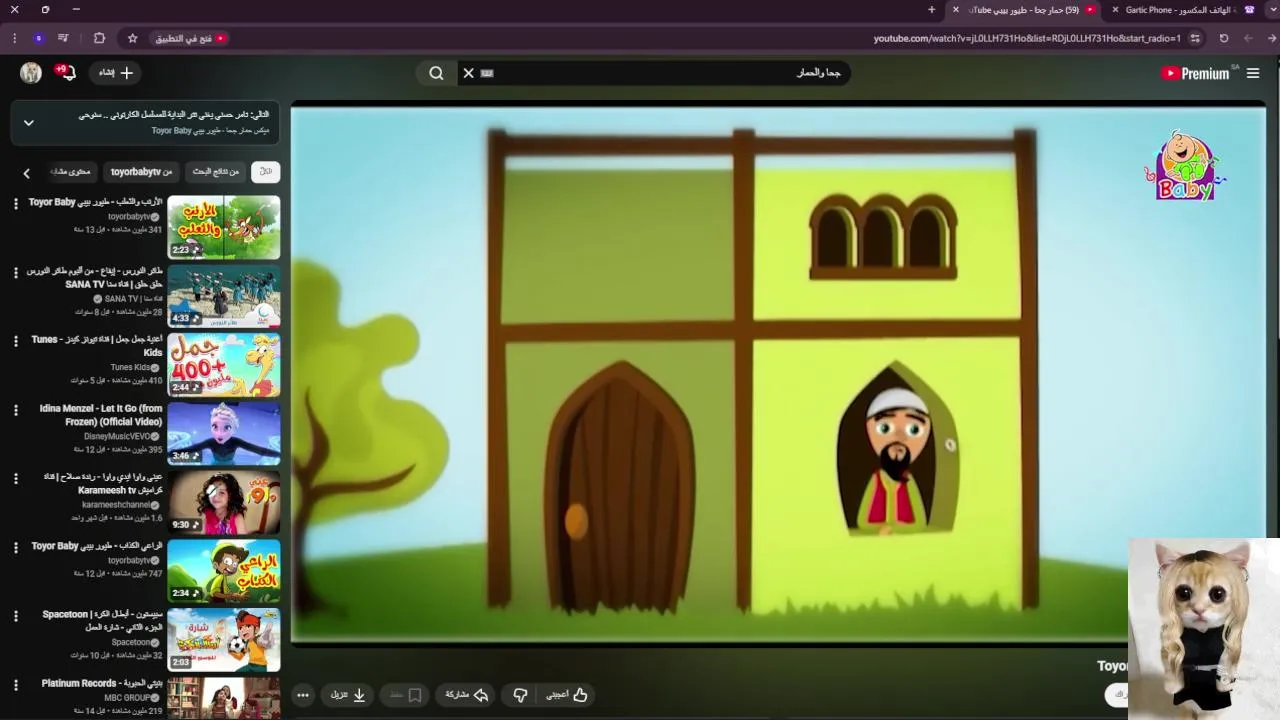Open options menu for Tunes Kids video
Viewport: 1280px width, 720px height.
point(15,342)
